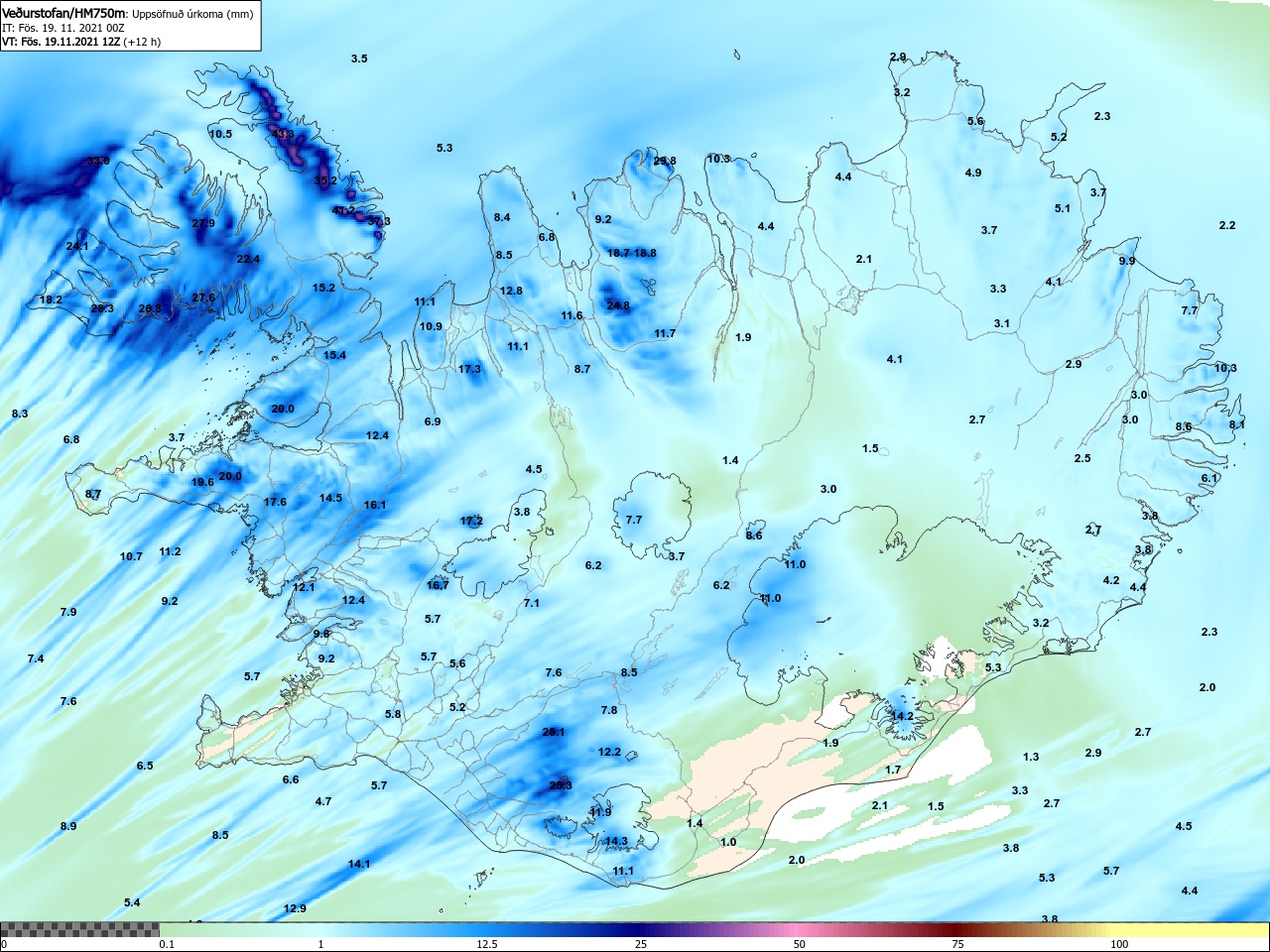Click the Veðurstofan/HM750m title text
Screen dimensions: 1270x952
tap(64, 14)
